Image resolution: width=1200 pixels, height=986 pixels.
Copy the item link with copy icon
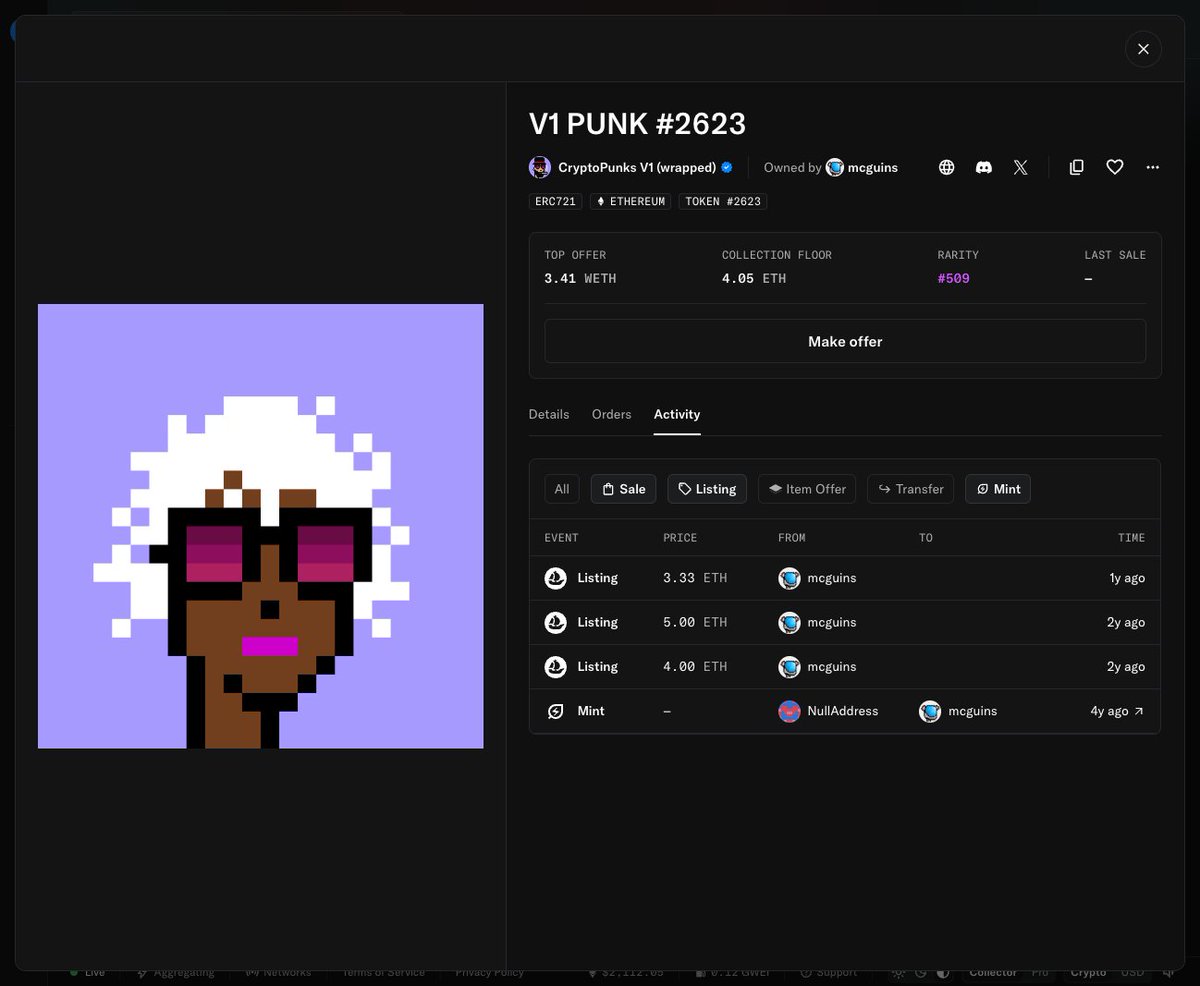click(x=1077, y=167)
